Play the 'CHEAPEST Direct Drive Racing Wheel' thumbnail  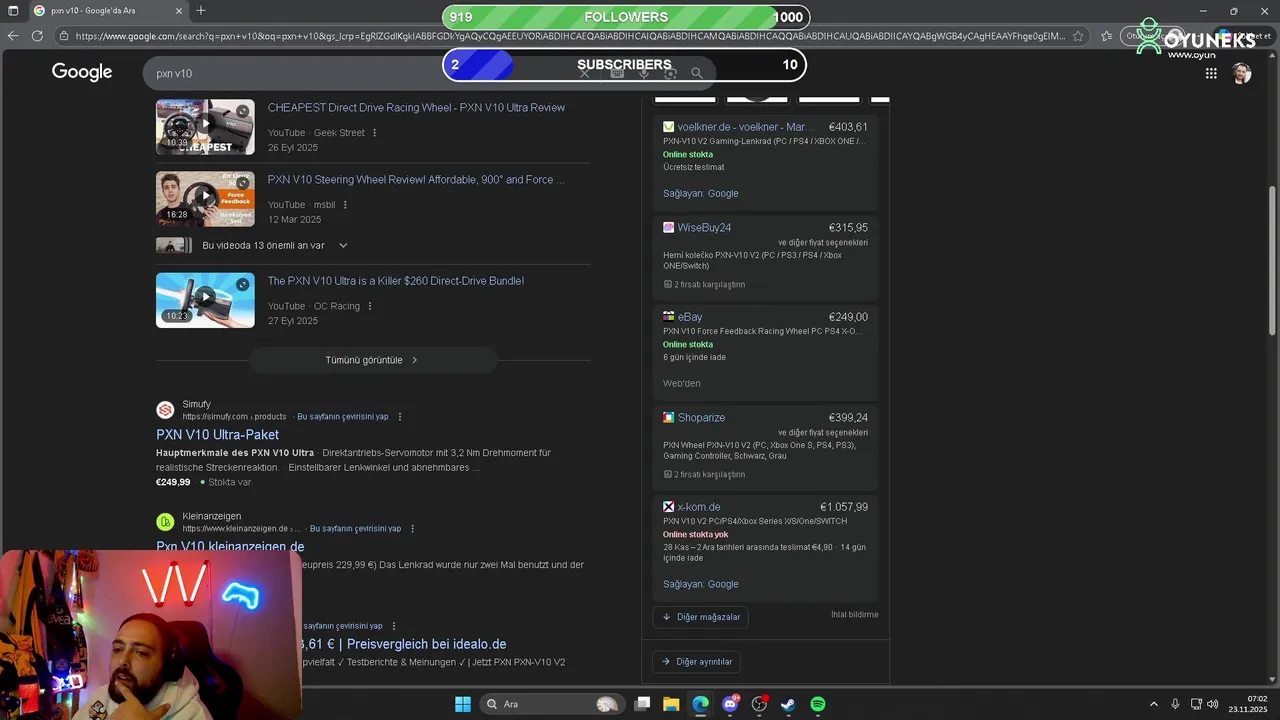coord(205,126)
